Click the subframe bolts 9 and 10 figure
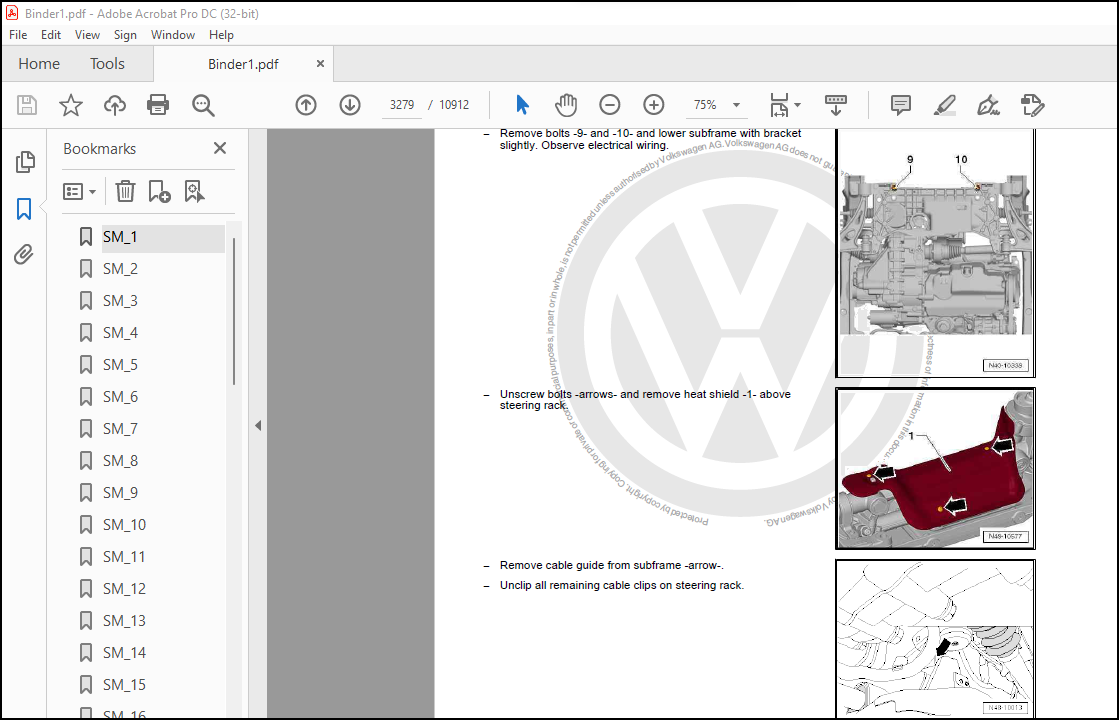This screenshot has width=1119, height=720. tap(935, 253)
